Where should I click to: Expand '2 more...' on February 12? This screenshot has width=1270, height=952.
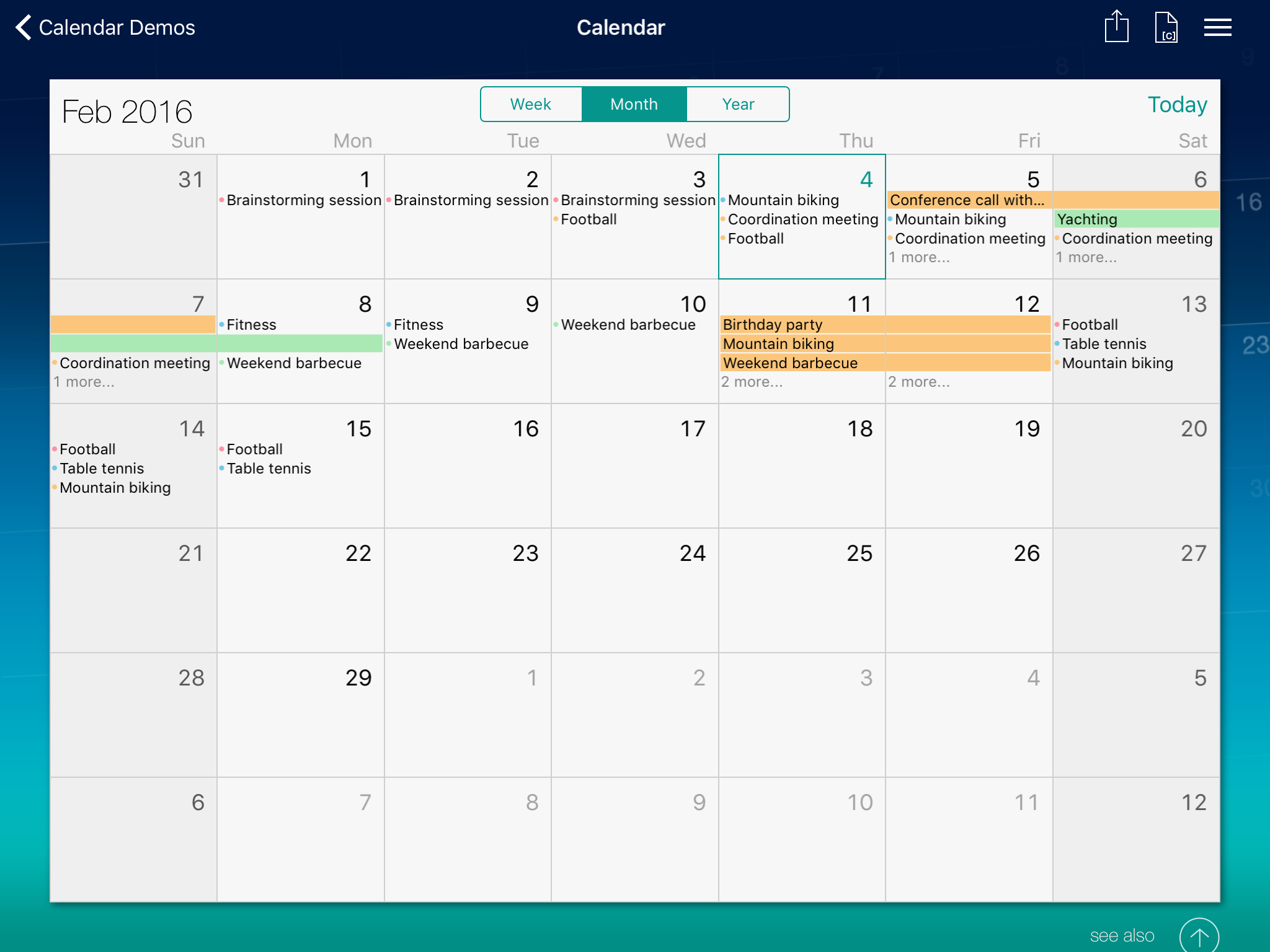click(x=918, y=382)
